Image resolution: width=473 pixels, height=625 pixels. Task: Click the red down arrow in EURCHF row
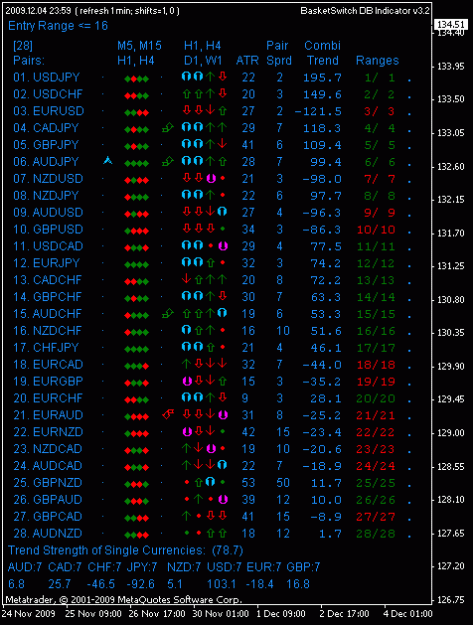223,398
